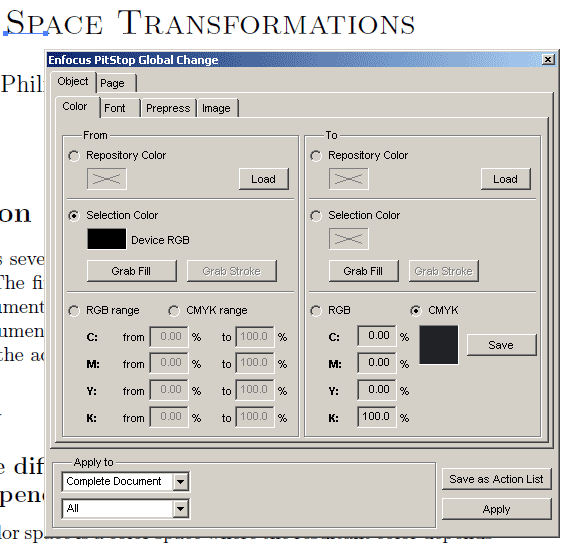Viewport: 566px width, 547px height.
Task: Click the Y range to field
Action: coord(255,390)
